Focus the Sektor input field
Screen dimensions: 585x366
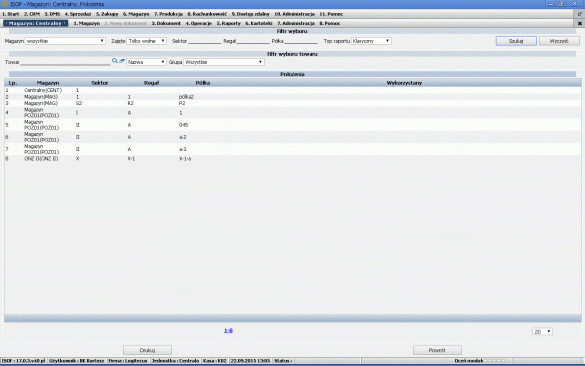(204, 41)
